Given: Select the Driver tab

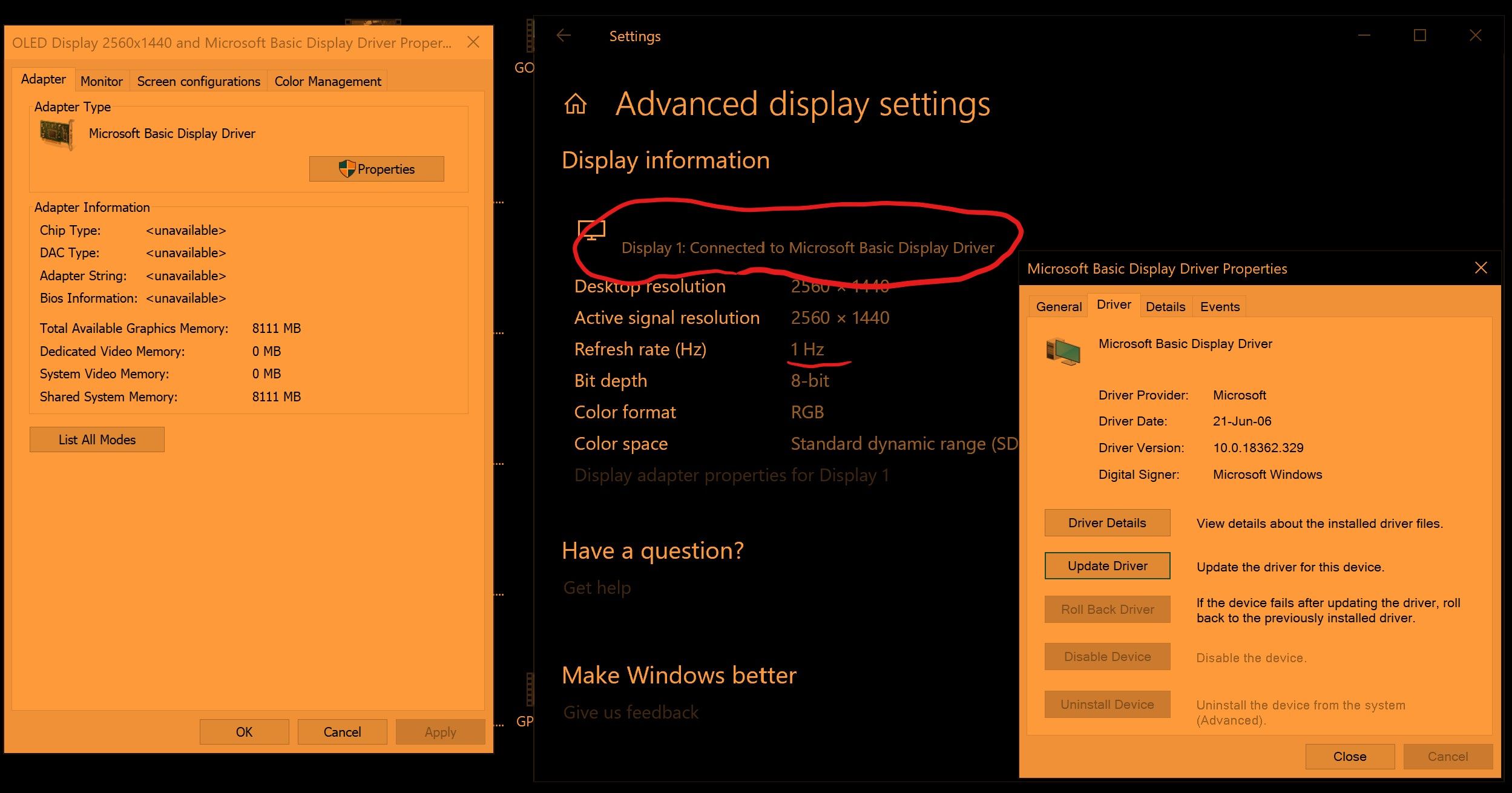Looking at the screenshot, I should pos(1114,304).
